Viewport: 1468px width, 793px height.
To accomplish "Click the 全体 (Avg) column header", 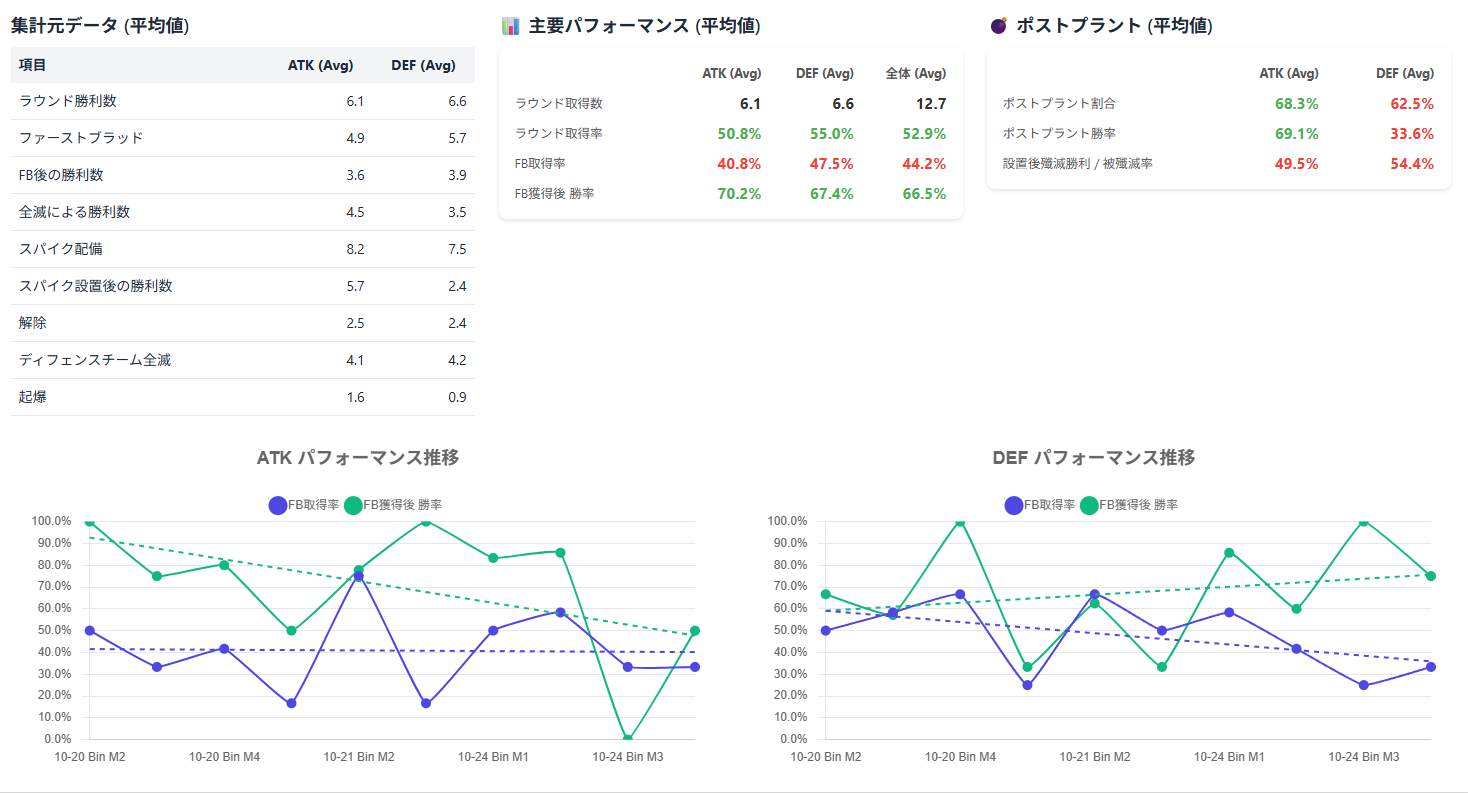I will pos(915,73).
